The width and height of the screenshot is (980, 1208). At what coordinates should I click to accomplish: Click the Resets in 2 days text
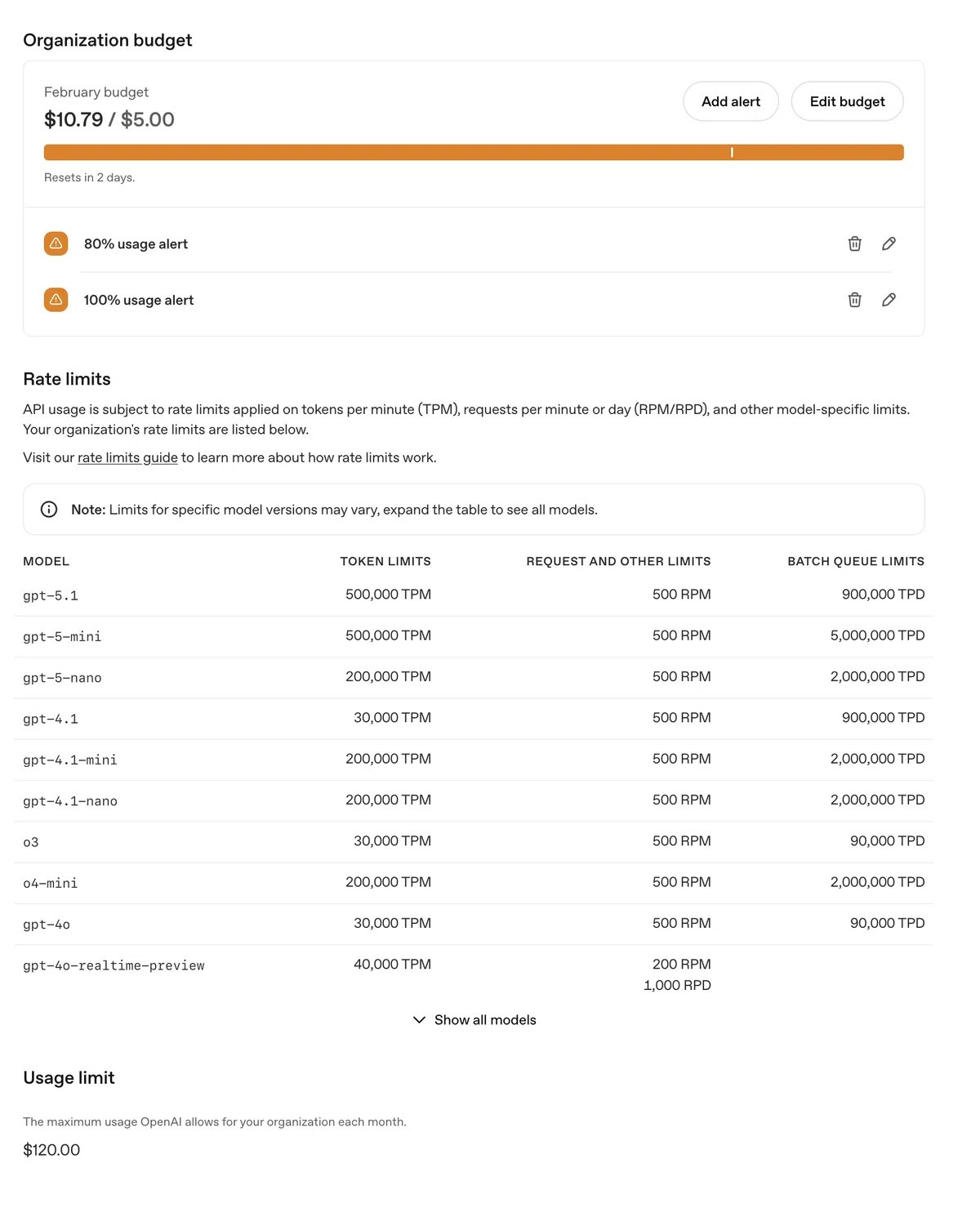(90, 177)
